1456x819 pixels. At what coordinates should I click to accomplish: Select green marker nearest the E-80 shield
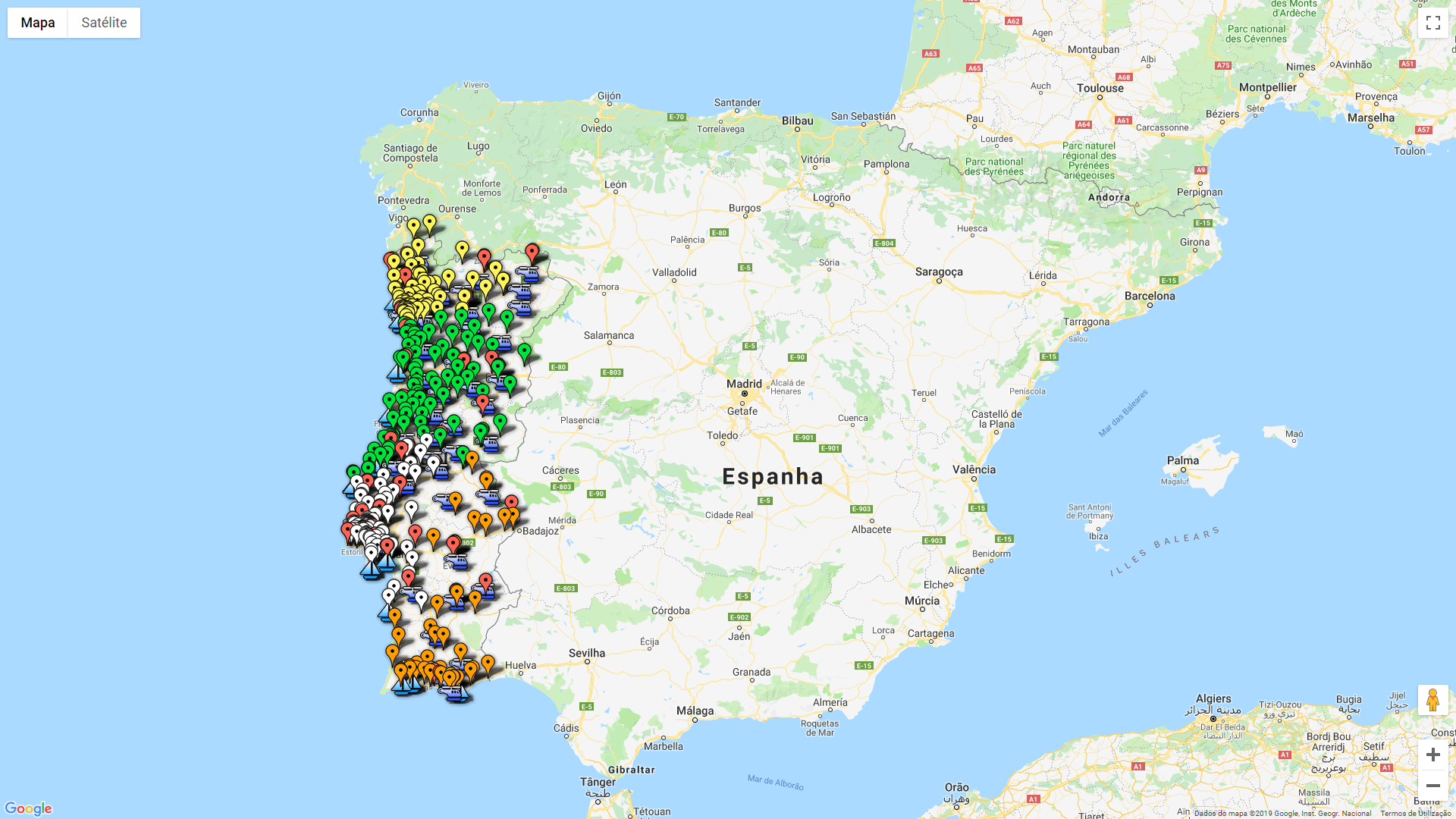coord(524,352)
